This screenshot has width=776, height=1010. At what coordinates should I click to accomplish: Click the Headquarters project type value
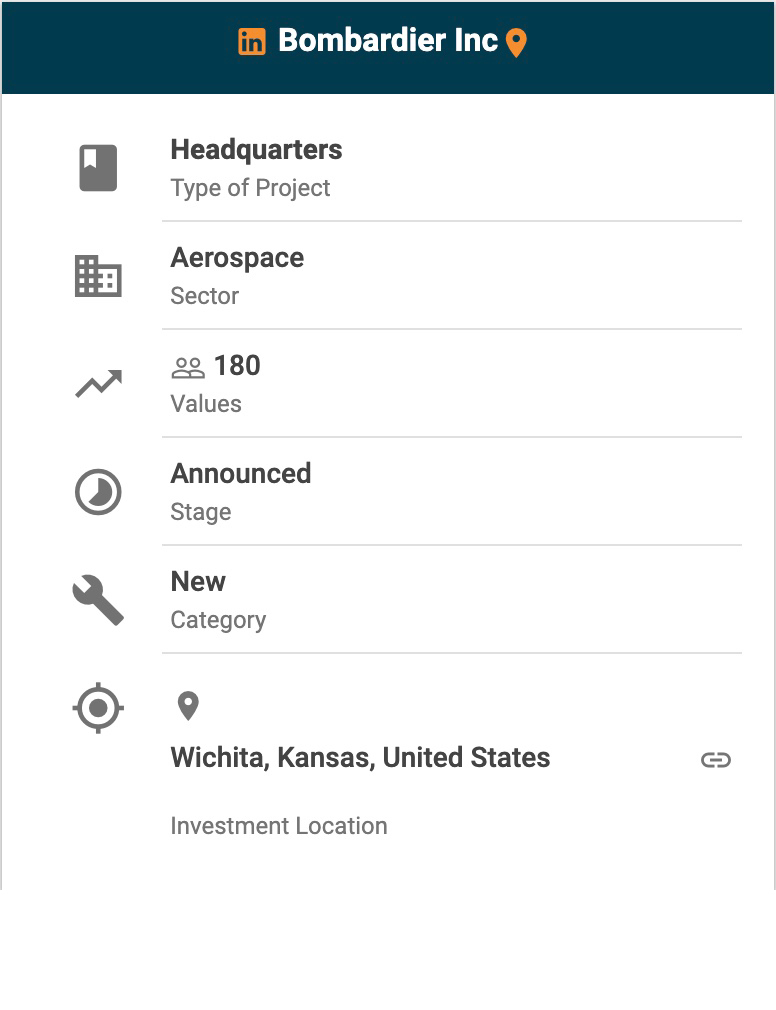click(256, 150)
